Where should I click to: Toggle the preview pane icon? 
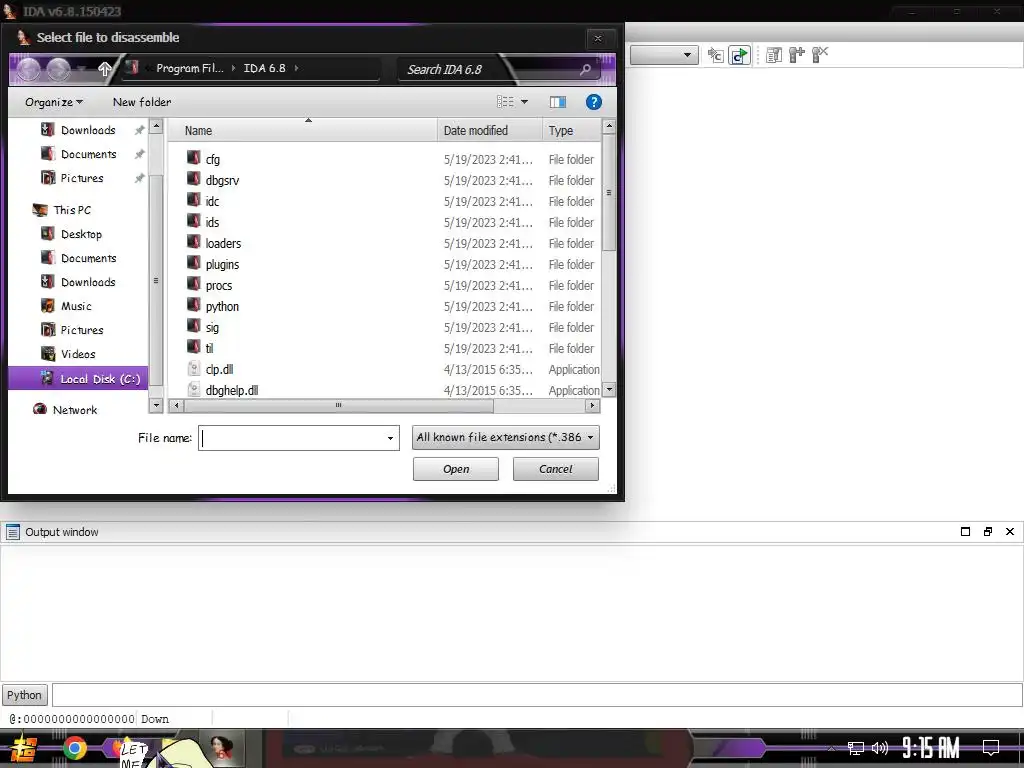tap(558, 102)
